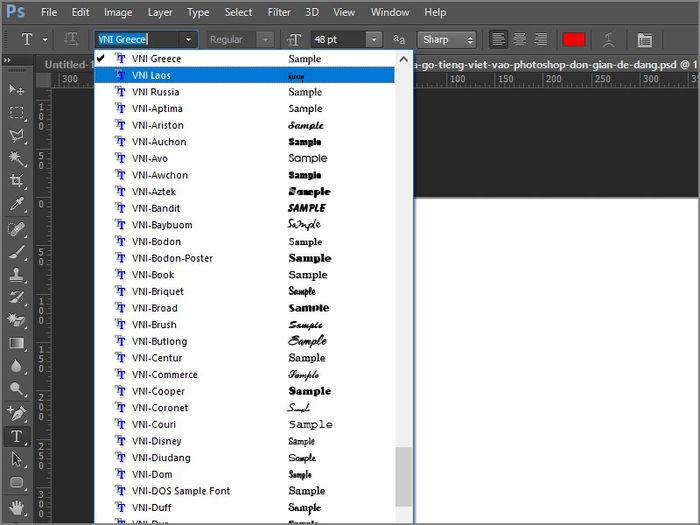Open the View menu

(x=344, y=12)
